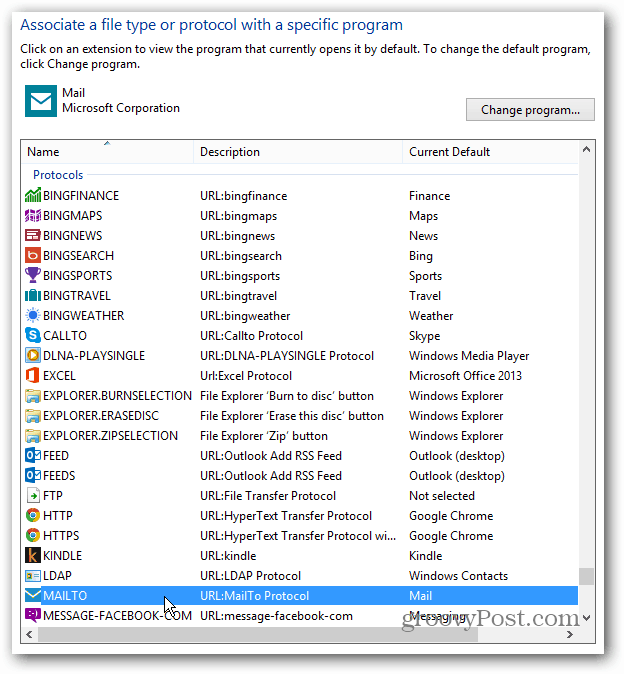The image size is (624, 674).
Task: Click the CALLTO Skype icon
Action: [33, 335]
